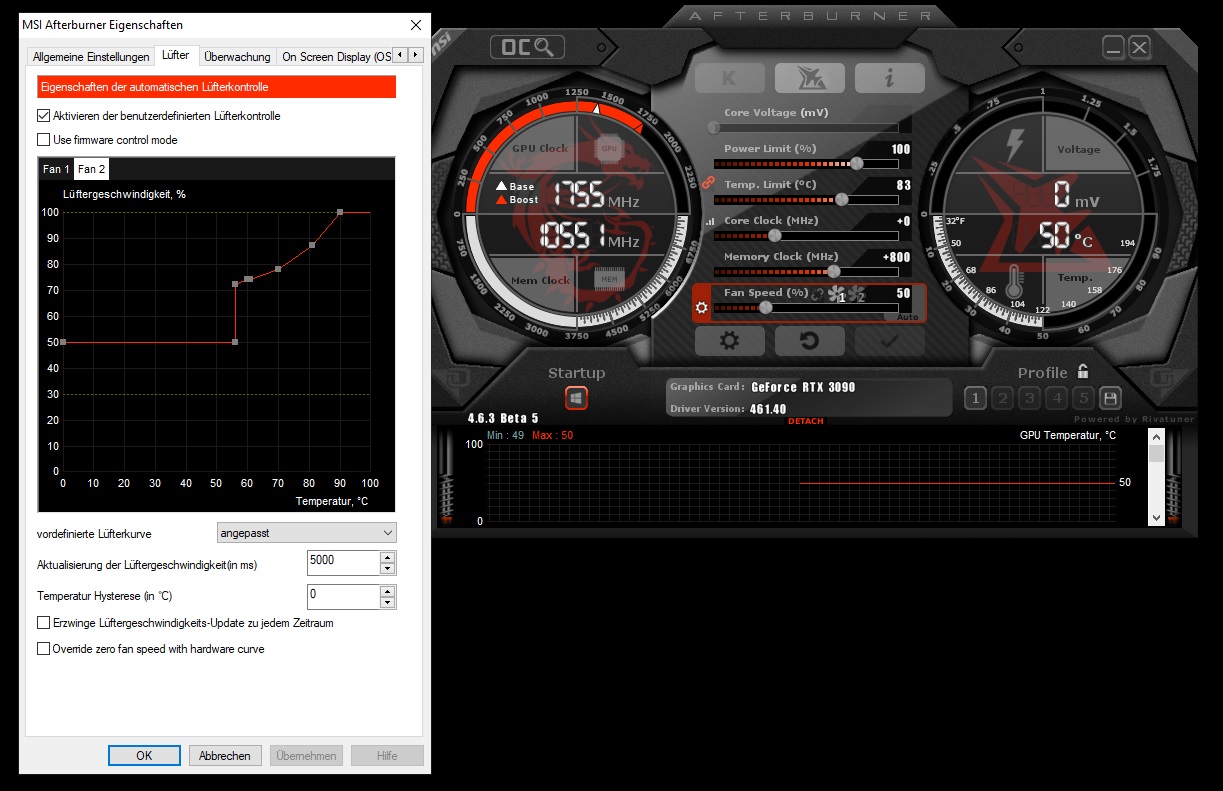Click the Profile lock icon
The width and height of the screenshot is (1223, 791).
coord(1082,371)
